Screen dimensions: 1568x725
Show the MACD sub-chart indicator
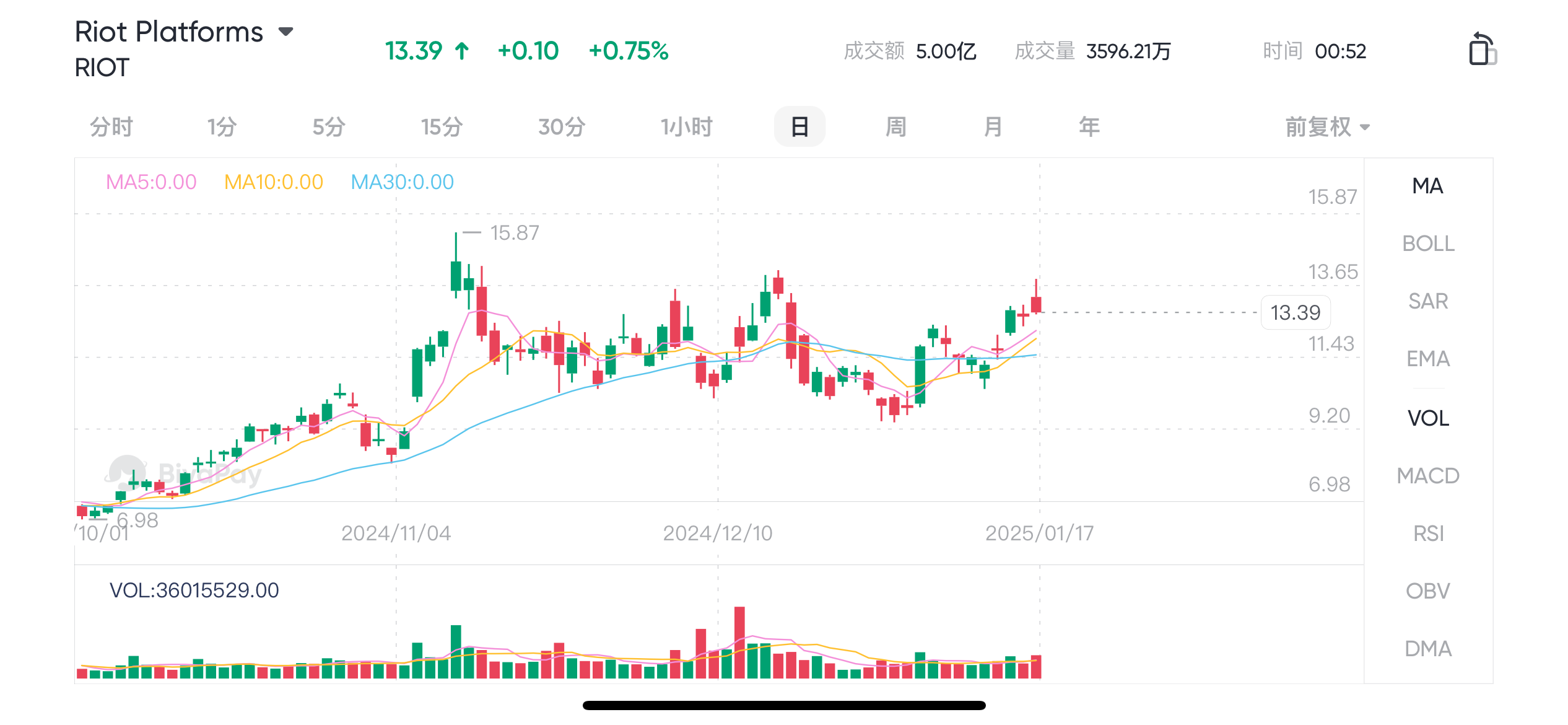(x=1428, y=476)
